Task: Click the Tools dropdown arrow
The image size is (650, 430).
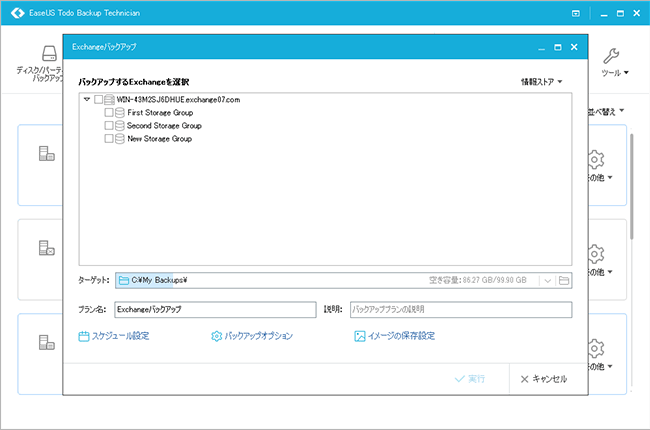Action: coord(626,73)
